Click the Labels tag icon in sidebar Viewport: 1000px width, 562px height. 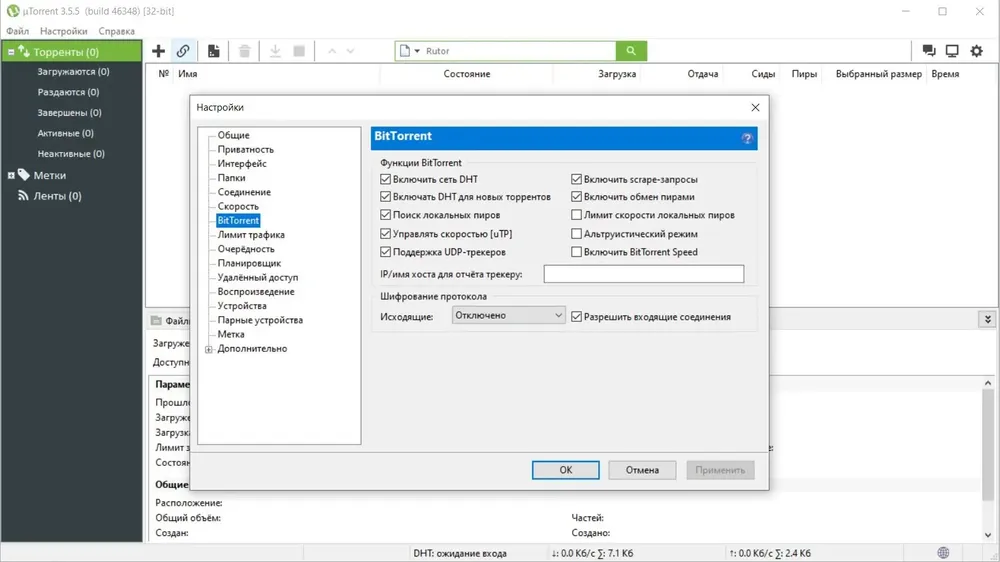(x=24, y=175)
